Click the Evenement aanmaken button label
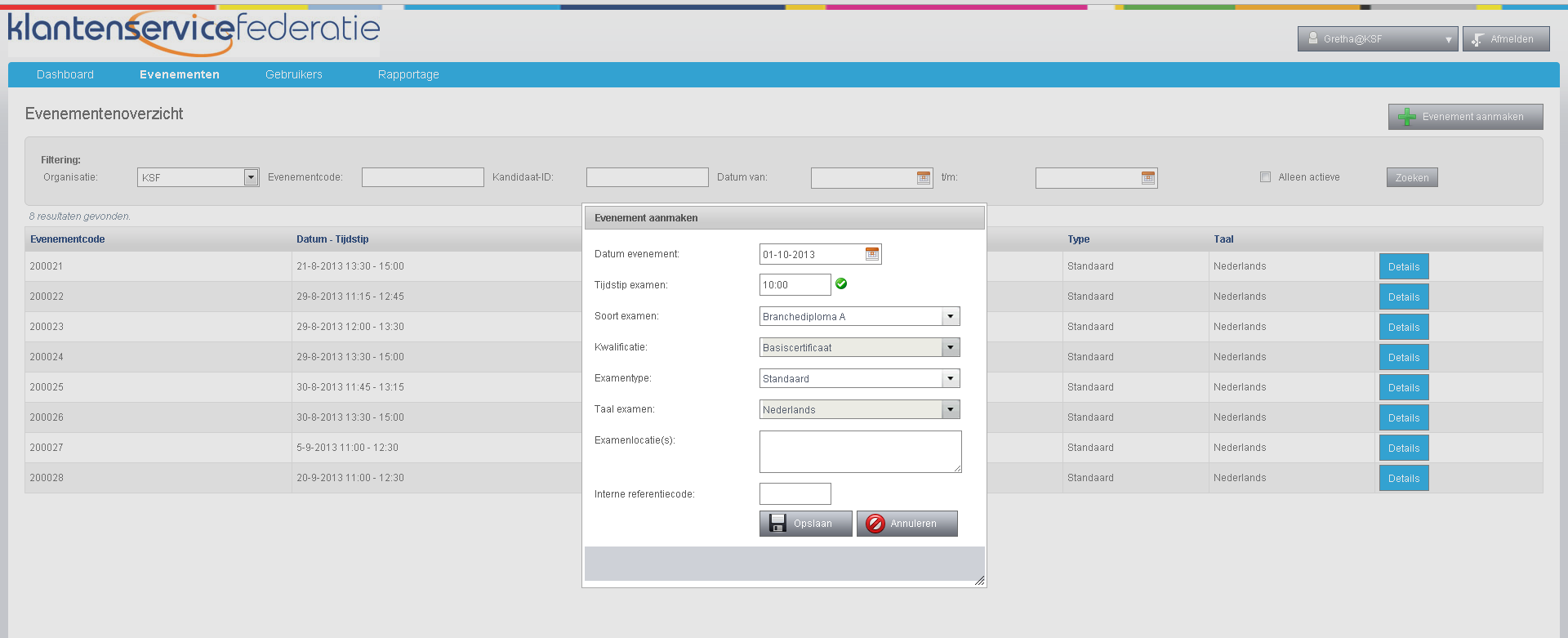 1472,117
